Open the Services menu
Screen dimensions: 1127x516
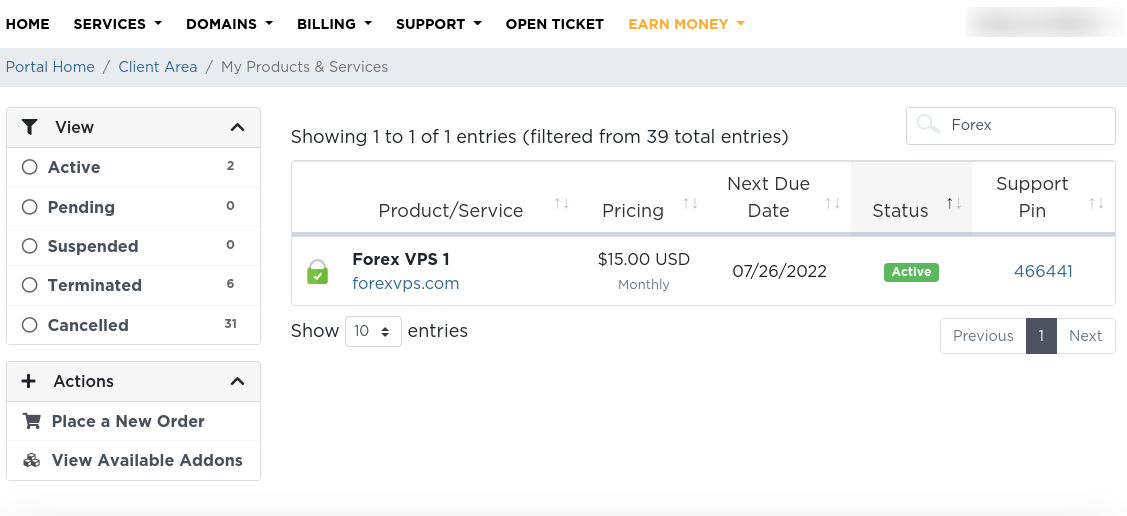(x=118, y=24)
